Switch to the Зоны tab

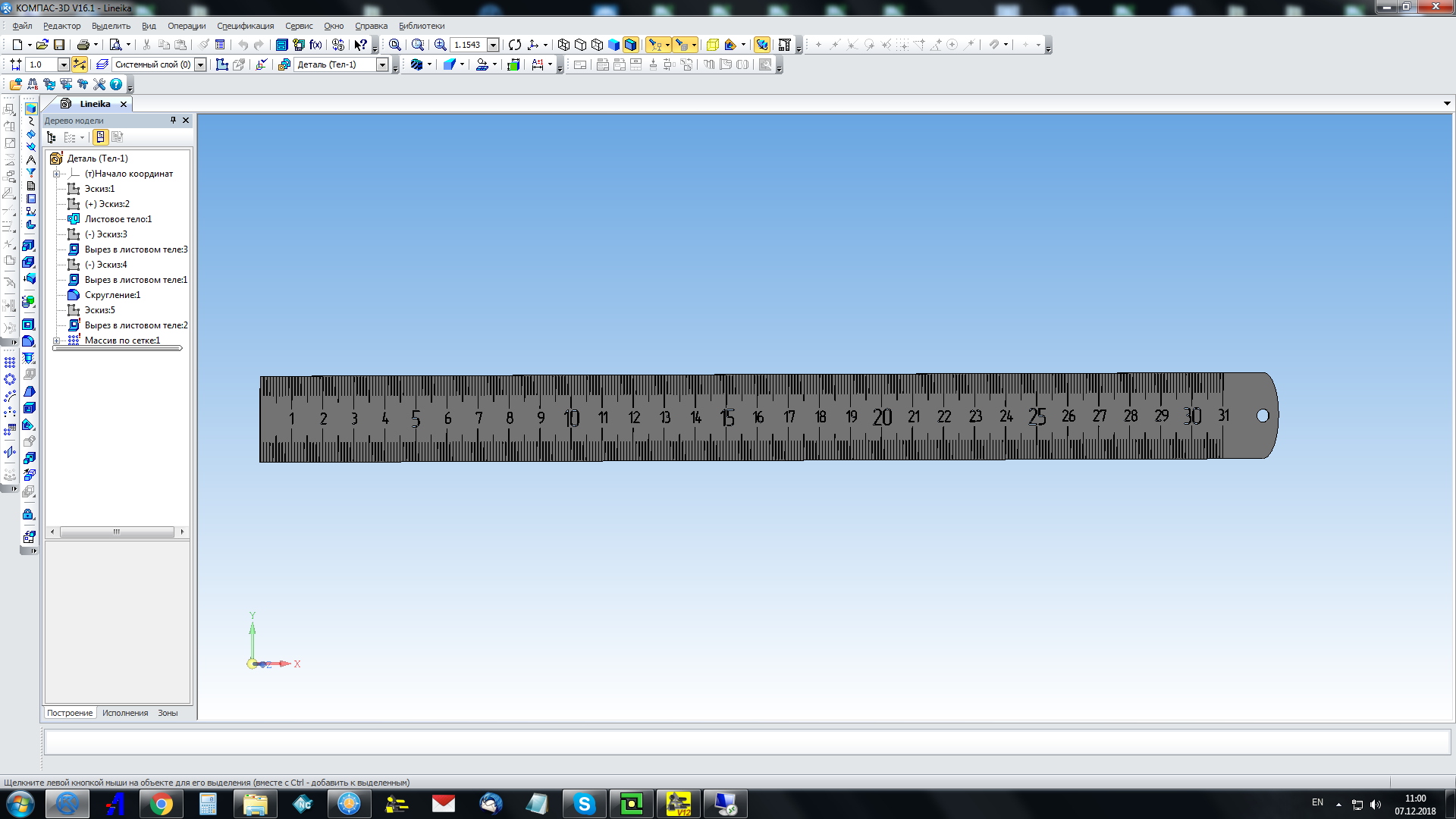168,713
